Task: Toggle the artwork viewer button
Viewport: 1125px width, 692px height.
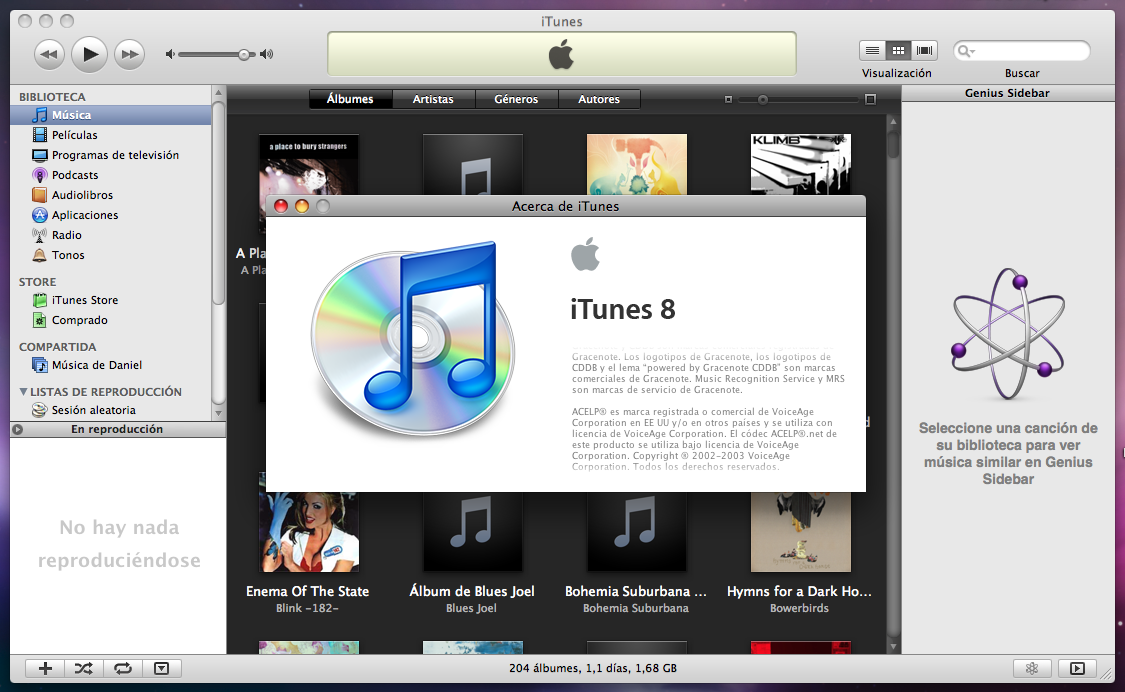Action: click(x=161, y=668)
